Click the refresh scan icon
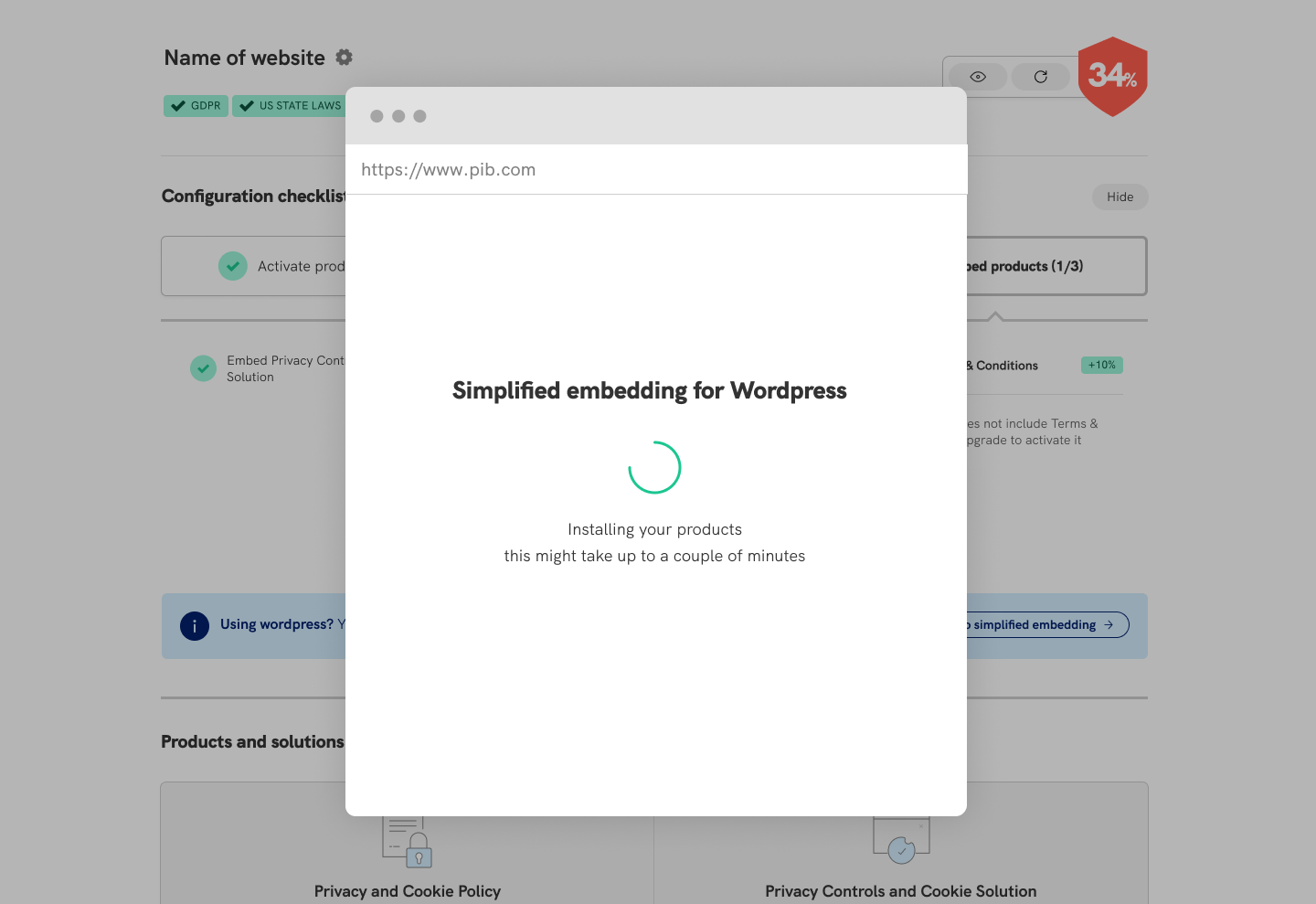The image size is (1316, 904). click(x=1040, y=77)
